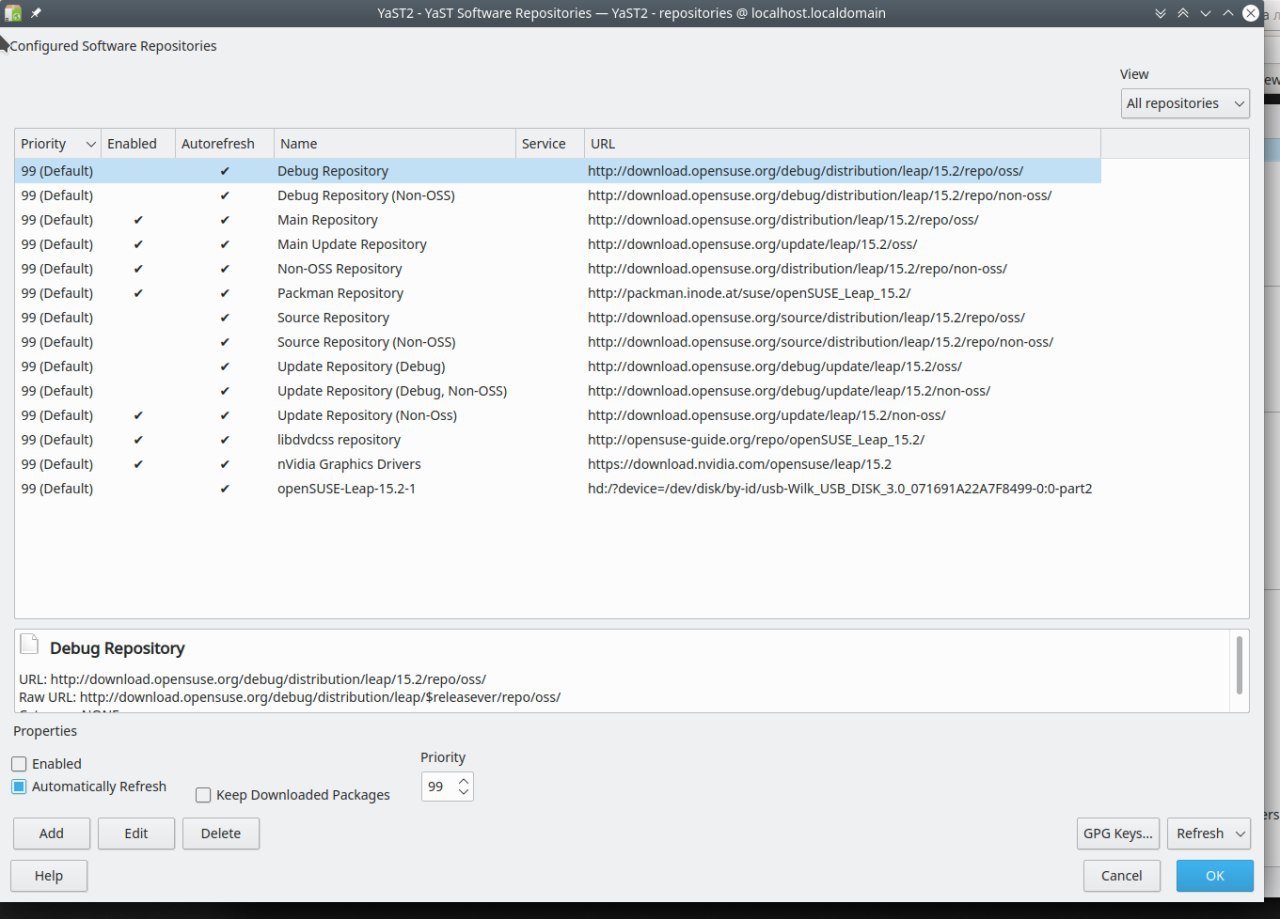Select the Source Repository (Non-OSS) row
This screenshot has width=1280, height=919.
click(x=558, y=342)
